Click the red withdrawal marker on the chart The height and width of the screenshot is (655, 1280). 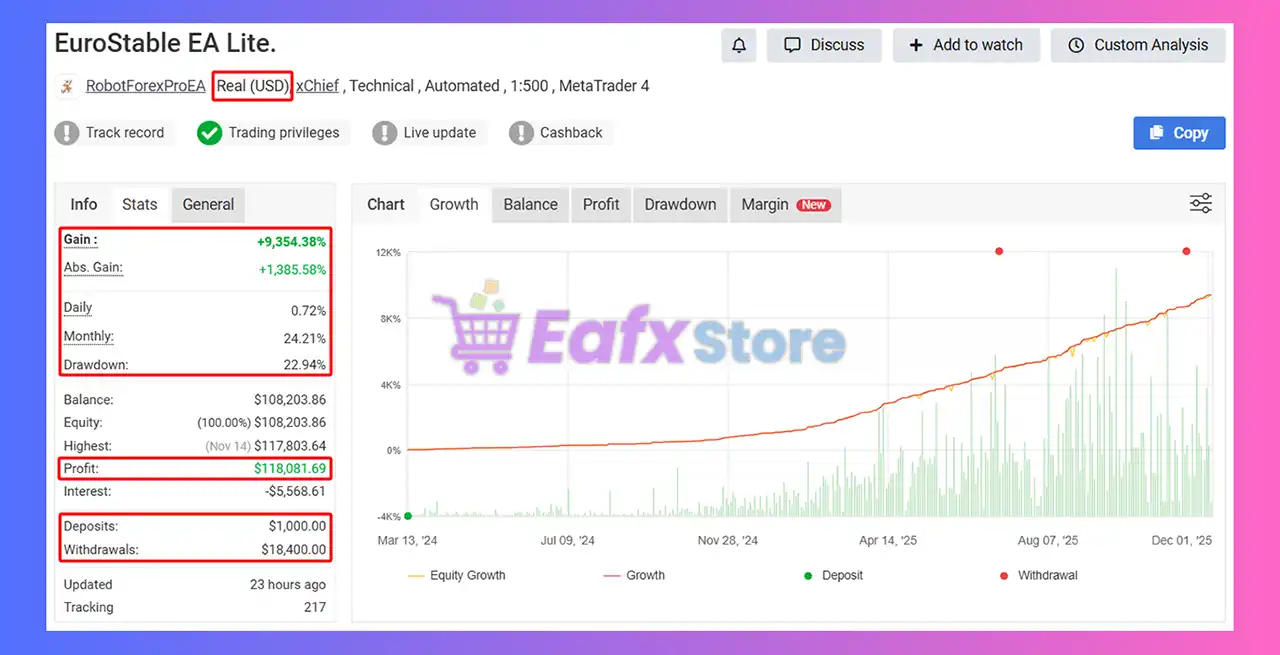click(x=998, y=251)
